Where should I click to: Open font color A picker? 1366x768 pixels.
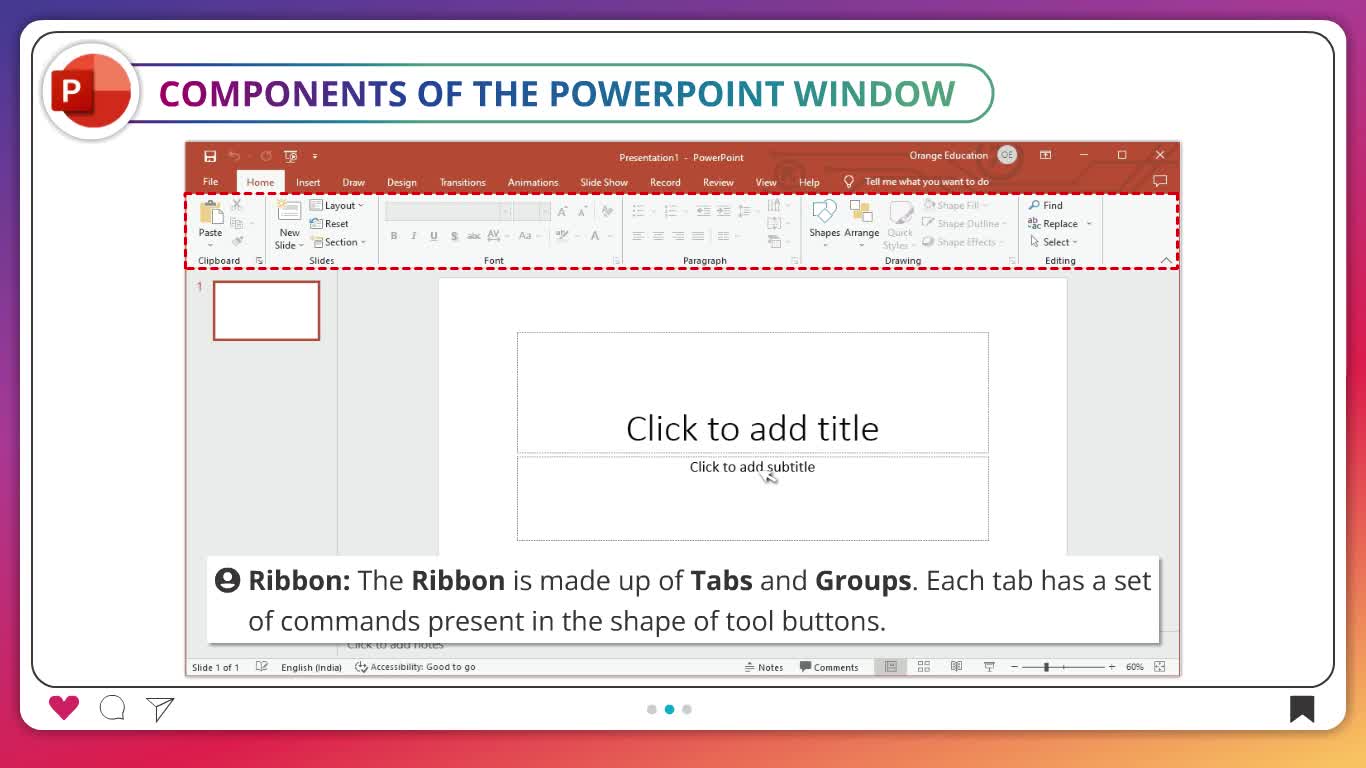(600, 236)
